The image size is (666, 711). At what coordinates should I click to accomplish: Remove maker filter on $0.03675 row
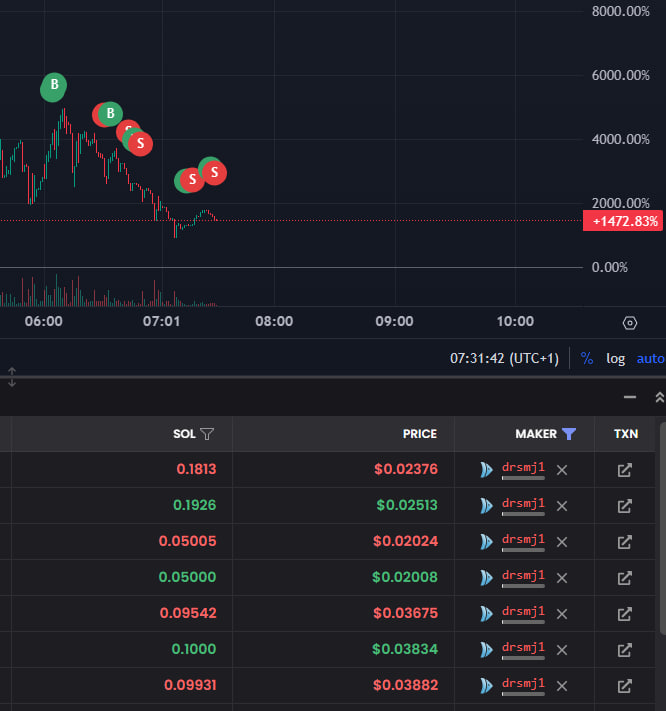pos(562,614)
